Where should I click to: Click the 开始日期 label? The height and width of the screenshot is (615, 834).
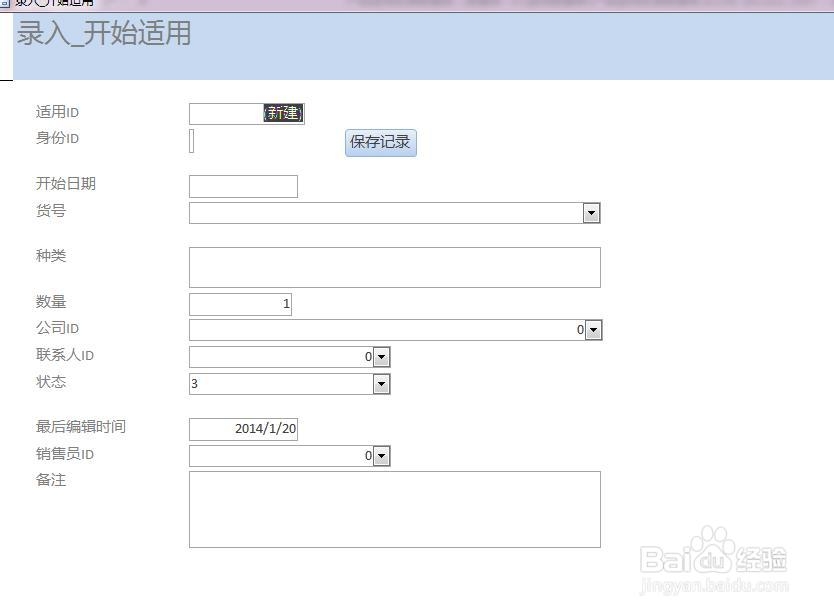65,184
